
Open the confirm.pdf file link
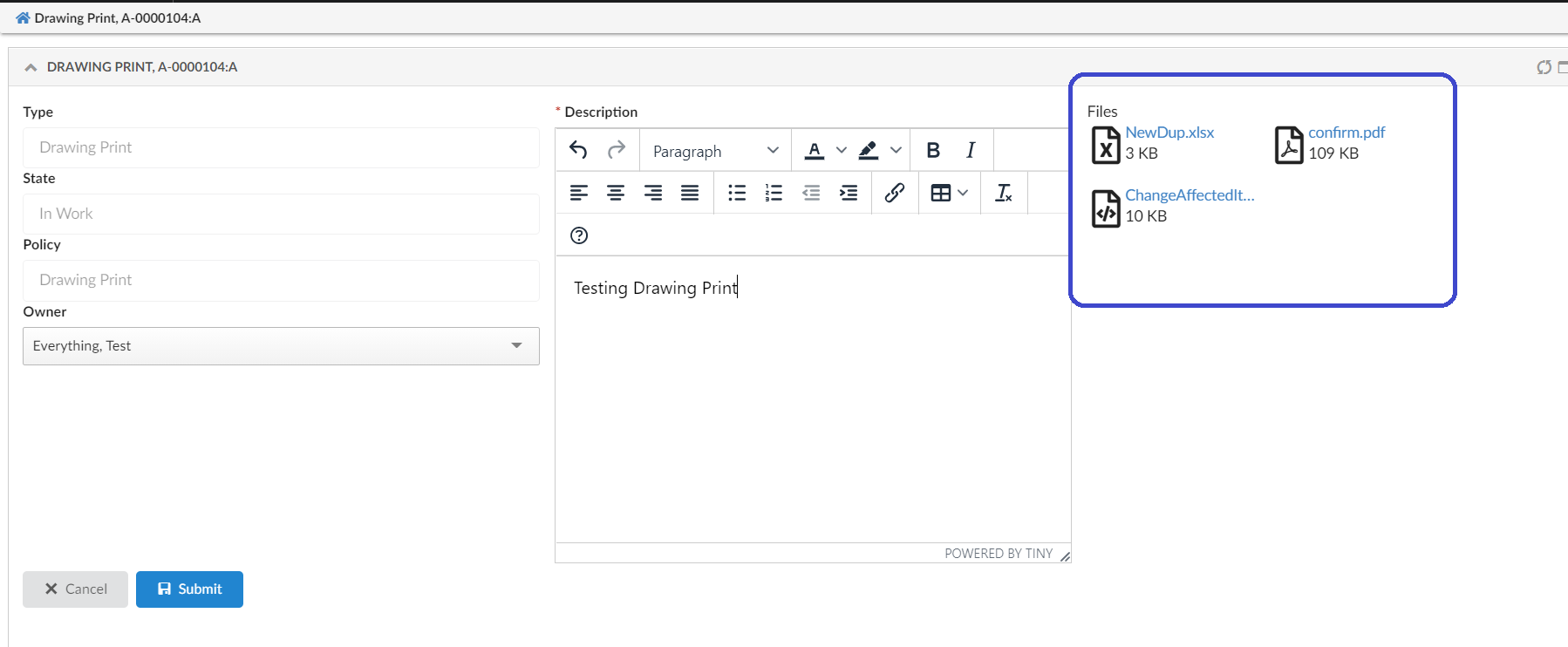[1346, 133]
